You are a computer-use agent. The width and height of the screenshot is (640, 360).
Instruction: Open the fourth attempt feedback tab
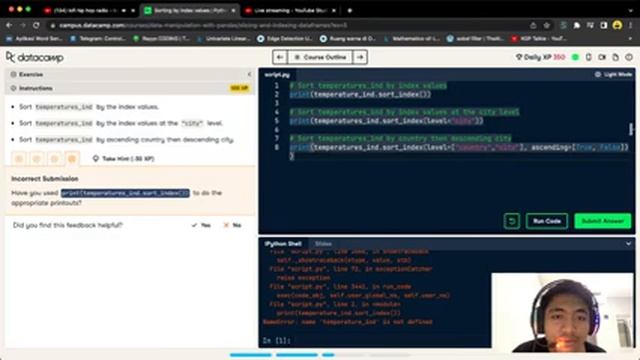72,159
